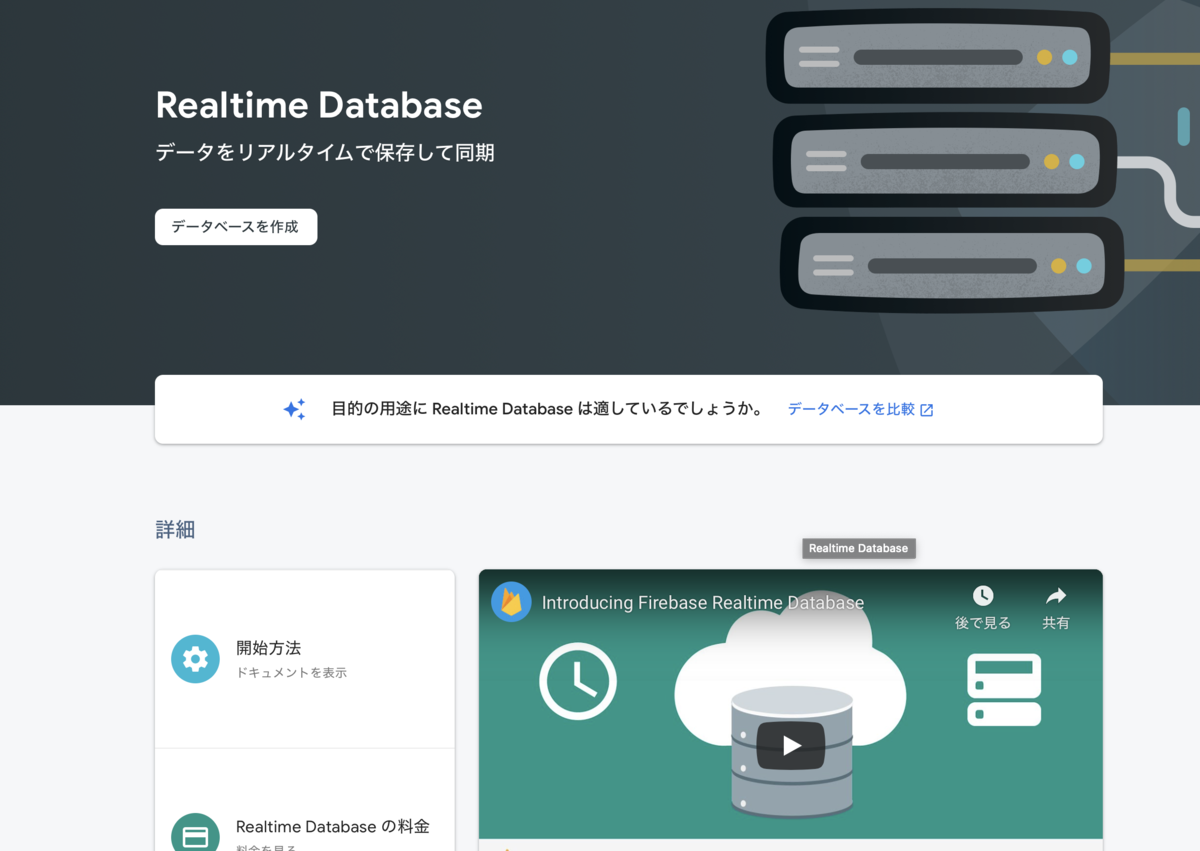Viewport: 1200px width, 851px height.
Task: Click the Realtime Database page heading
Action: tap(319, 105)
